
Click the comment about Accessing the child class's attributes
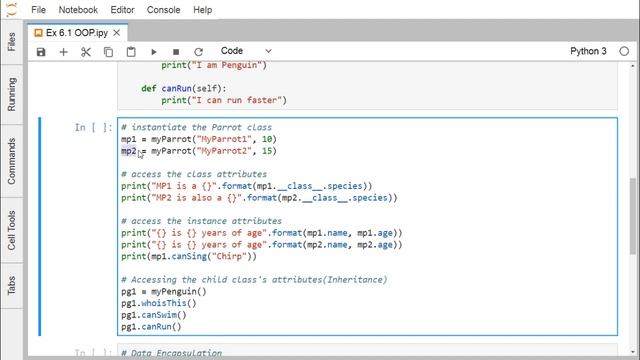254,280
